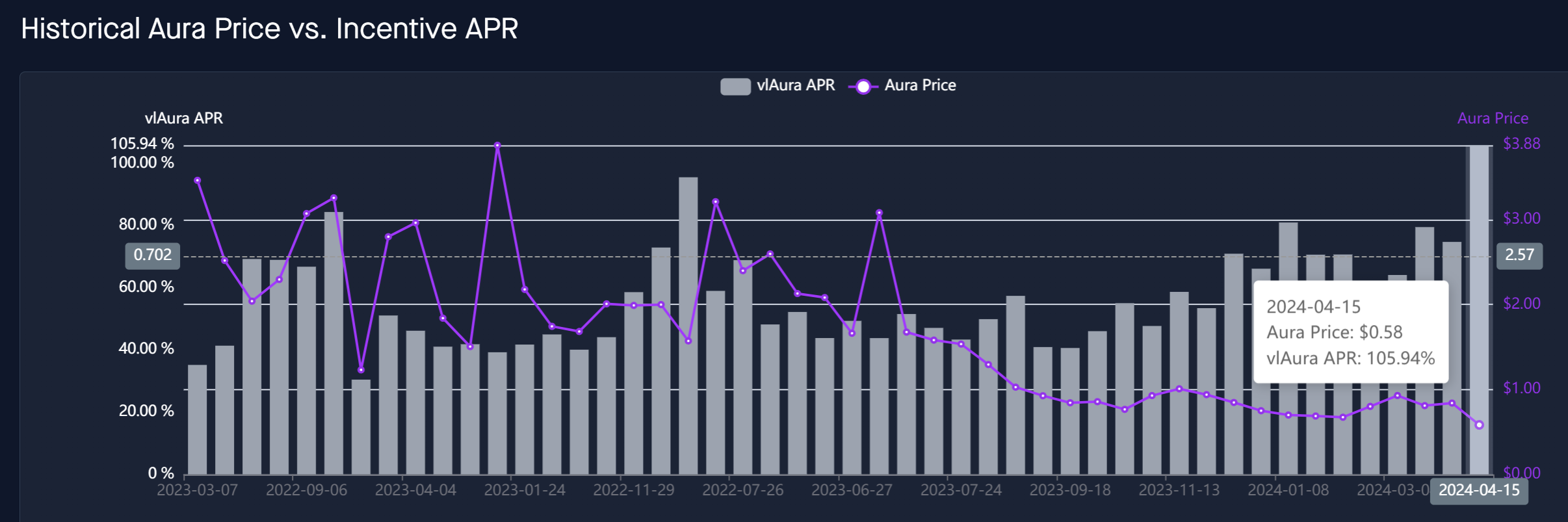
Task: Click the purple 'Aura Price' right axis title
Action: (x=1493, y=118)
